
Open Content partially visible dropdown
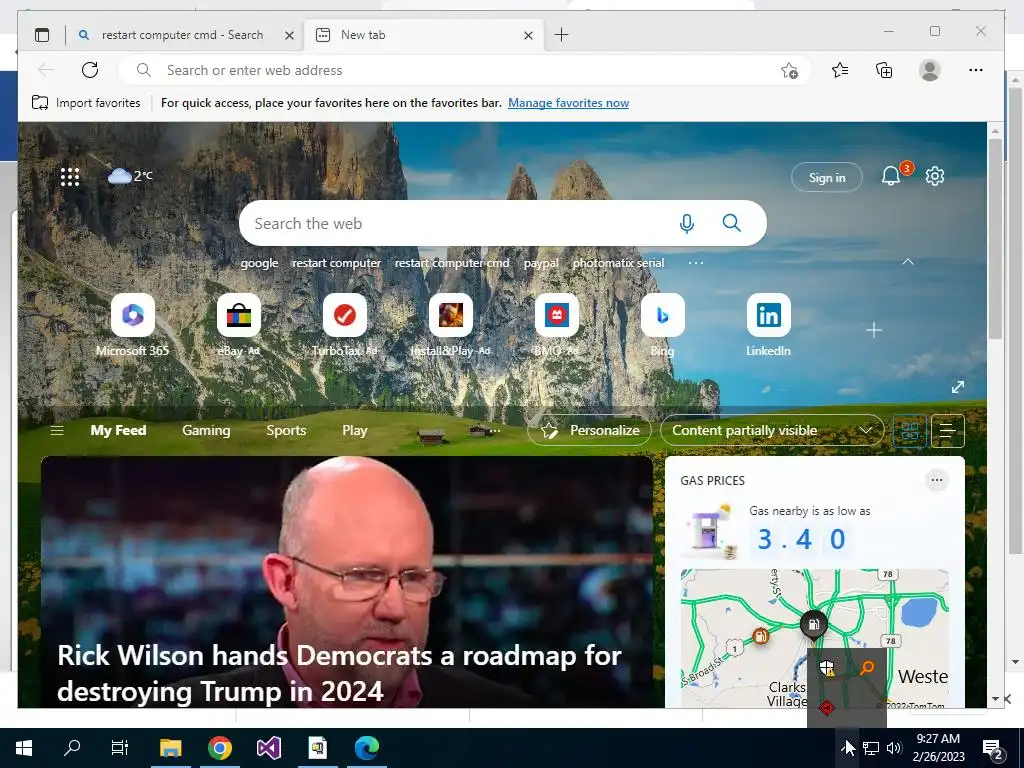[x=772, y=430]
